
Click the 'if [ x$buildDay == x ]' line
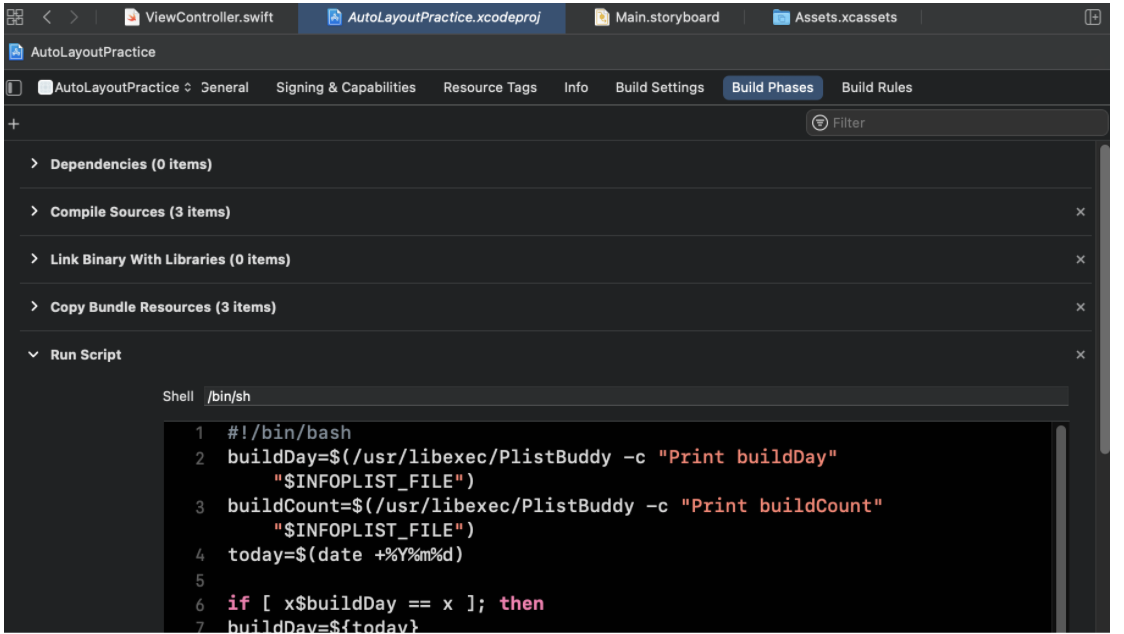[x=386, y=603]
